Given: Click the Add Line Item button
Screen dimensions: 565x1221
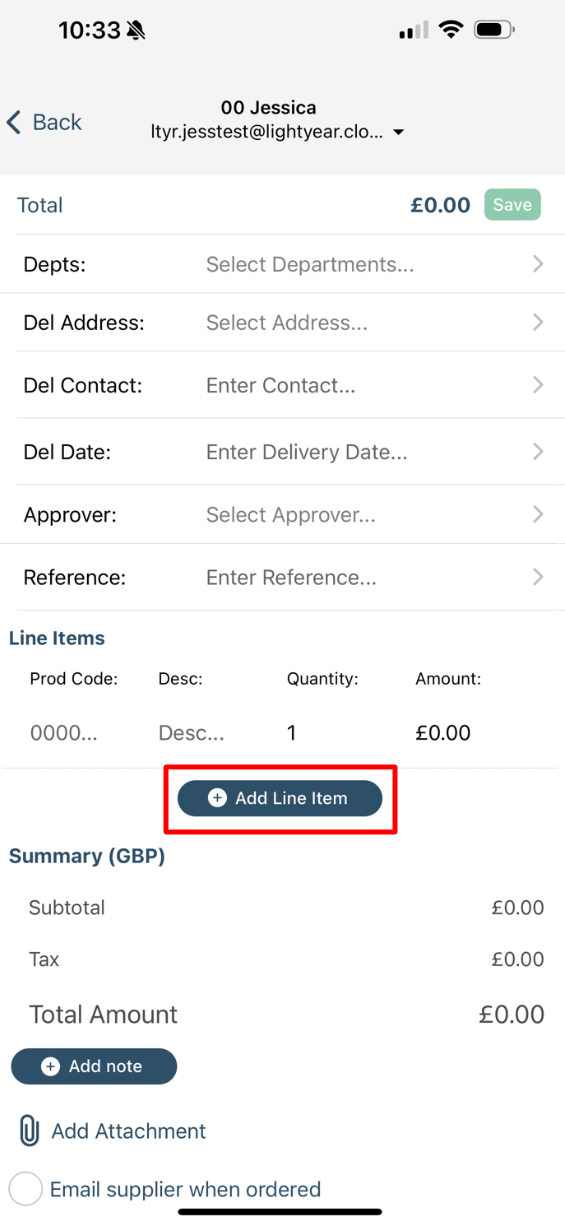Looking at the screenshot, I should pyautogui.click(x=280, y=798).
